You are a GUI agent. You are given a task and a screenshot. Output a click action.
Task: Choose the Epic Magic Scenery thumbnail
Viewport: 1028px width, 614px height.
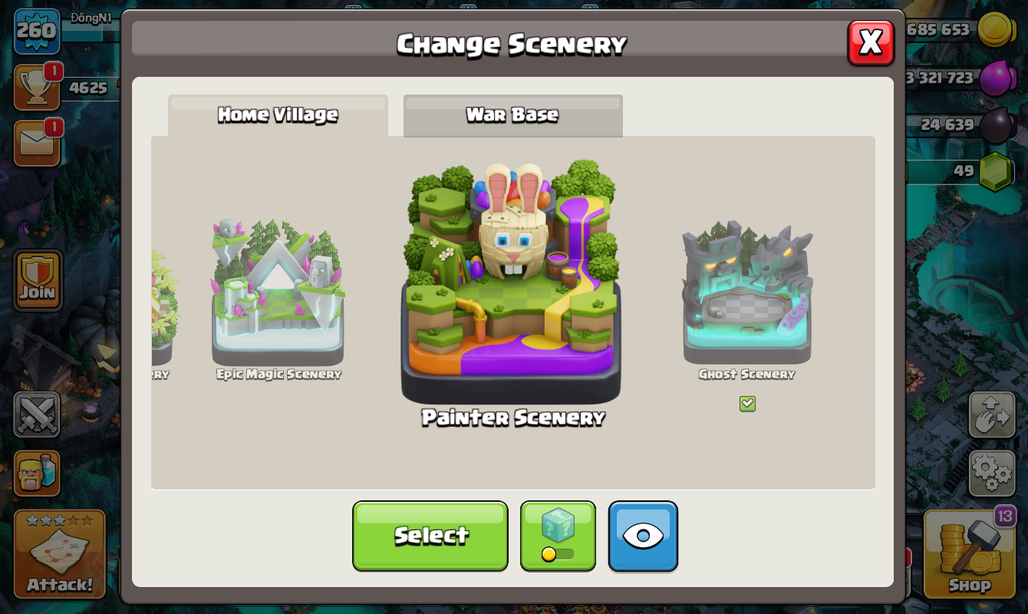(x=278, y=293)
